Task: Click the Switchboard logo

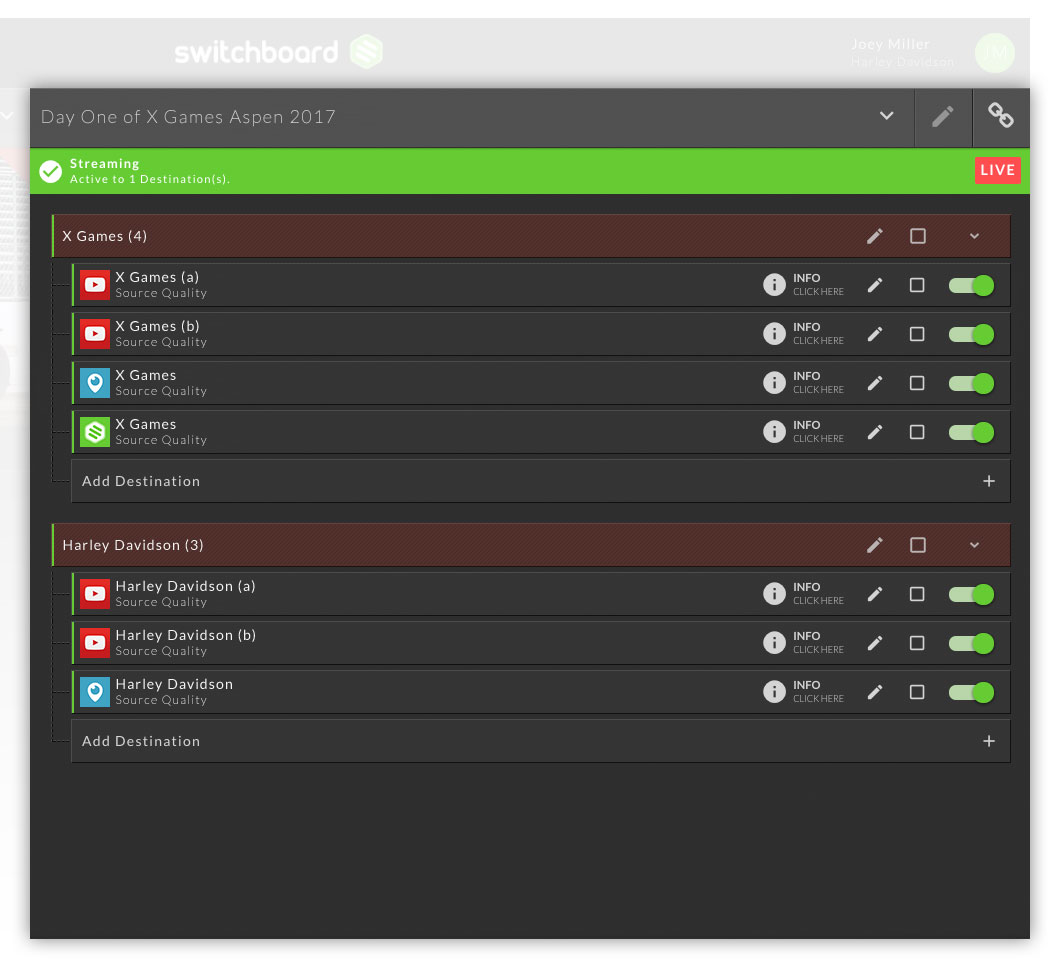Action: [x=279, y=51]
